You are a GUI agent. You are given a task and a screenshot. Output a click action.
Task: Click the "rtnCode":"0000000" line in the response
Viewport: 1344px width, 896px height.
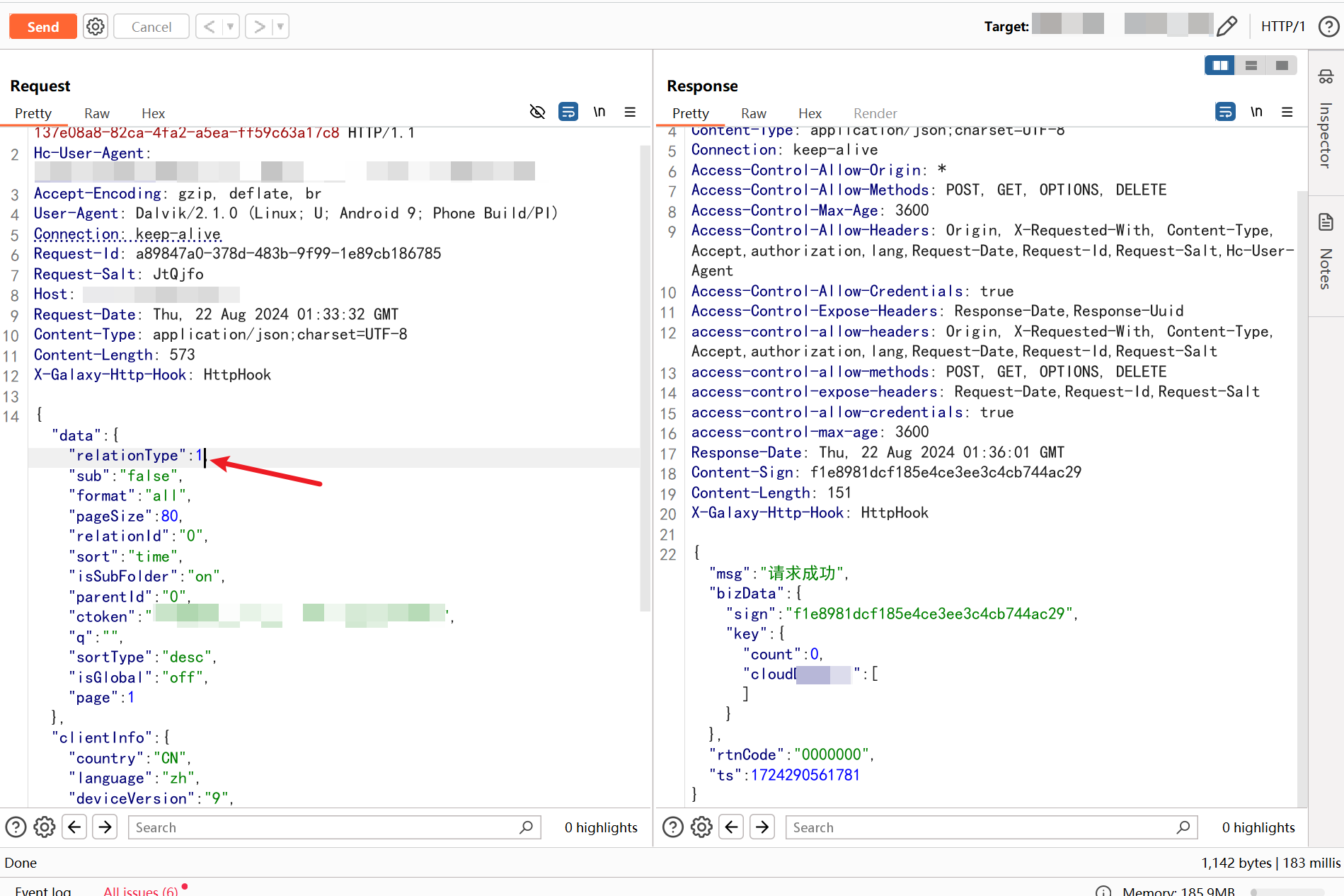(x=792, y=755)
